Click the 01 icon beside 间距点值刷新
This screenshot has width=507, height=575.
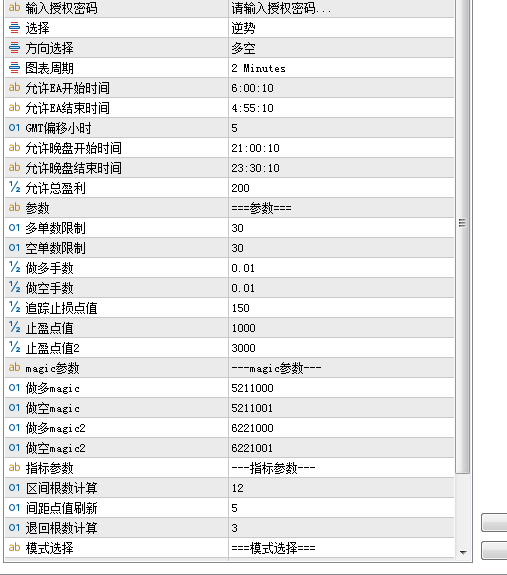point(14,508)
